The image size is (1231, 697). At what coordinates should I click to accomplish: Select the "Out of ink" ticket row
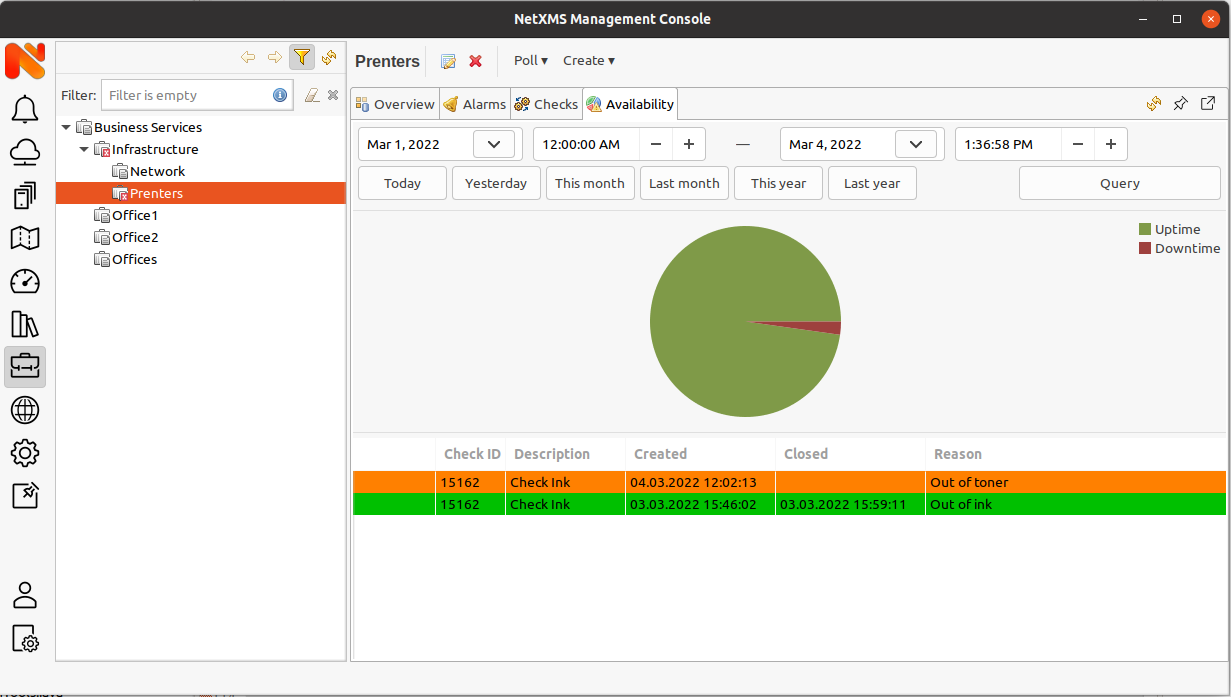pos(789,504)
